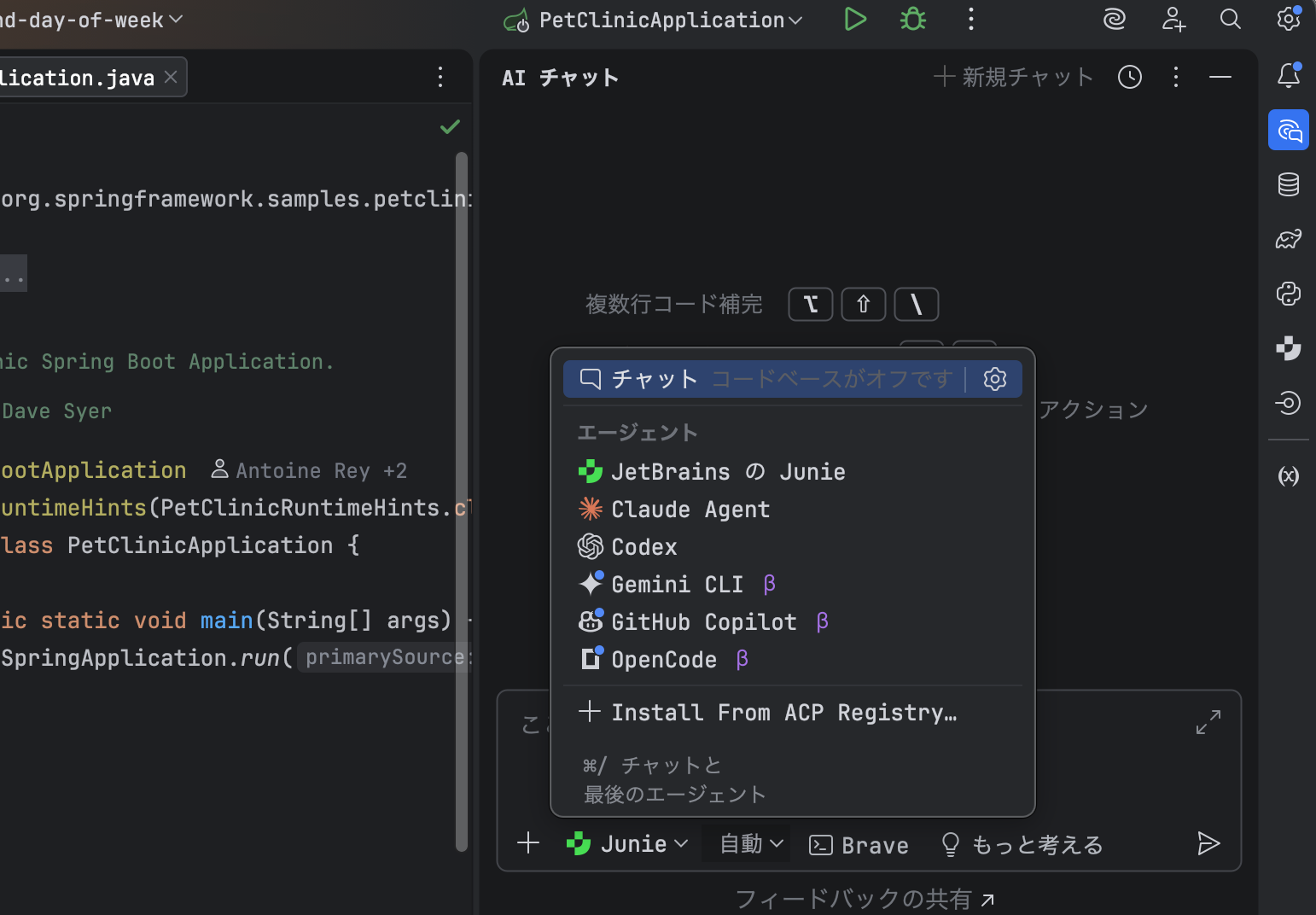The width and height of the screenshot is (1316, 915).
Task: Click the chat codebase settings gear
Action: tap(995, 379)
